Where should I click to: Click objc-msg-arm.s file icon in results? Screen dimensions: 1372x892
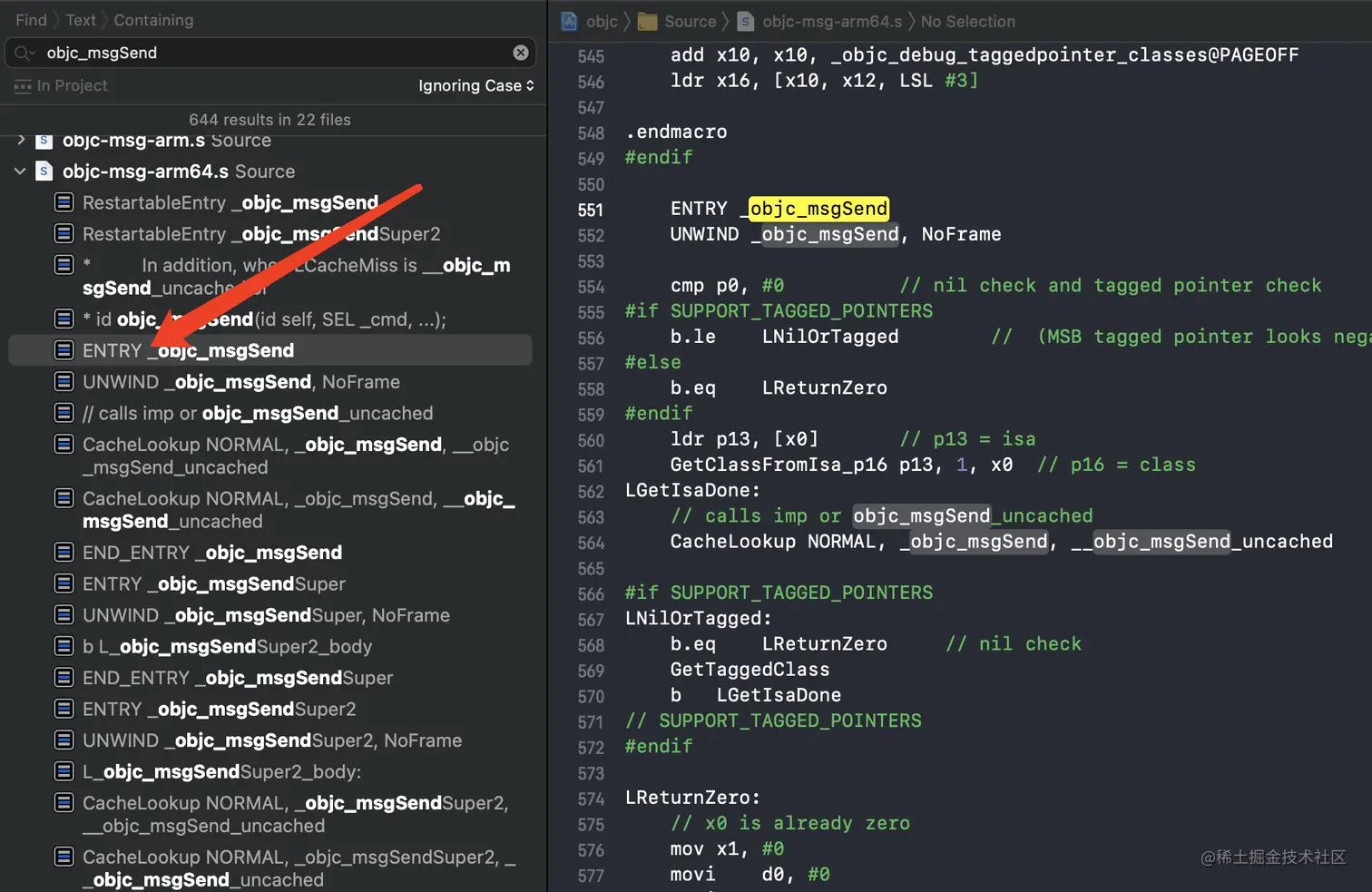[x=44, y=141]
